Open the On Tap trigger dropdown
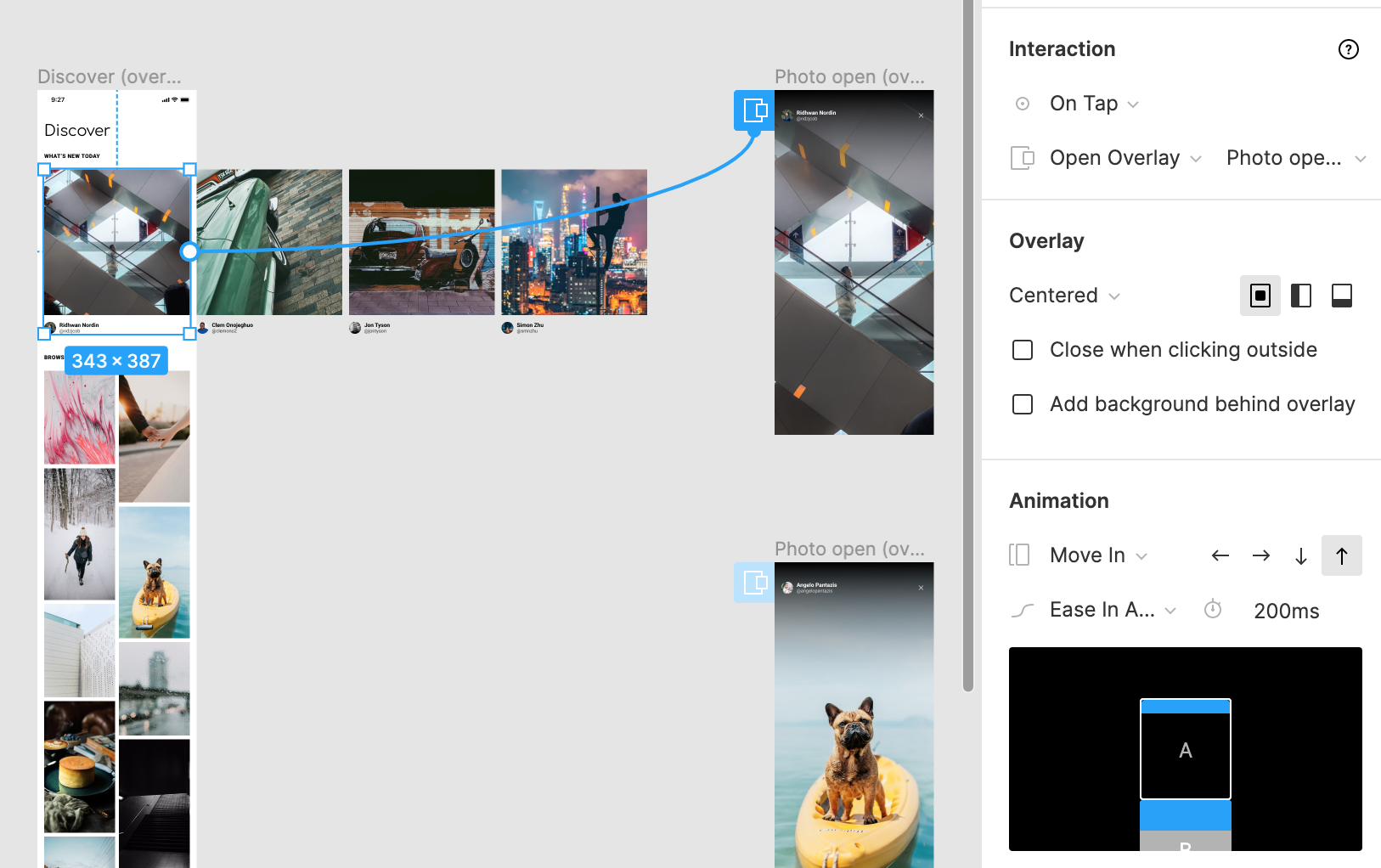 click(x=1094, y=104)
